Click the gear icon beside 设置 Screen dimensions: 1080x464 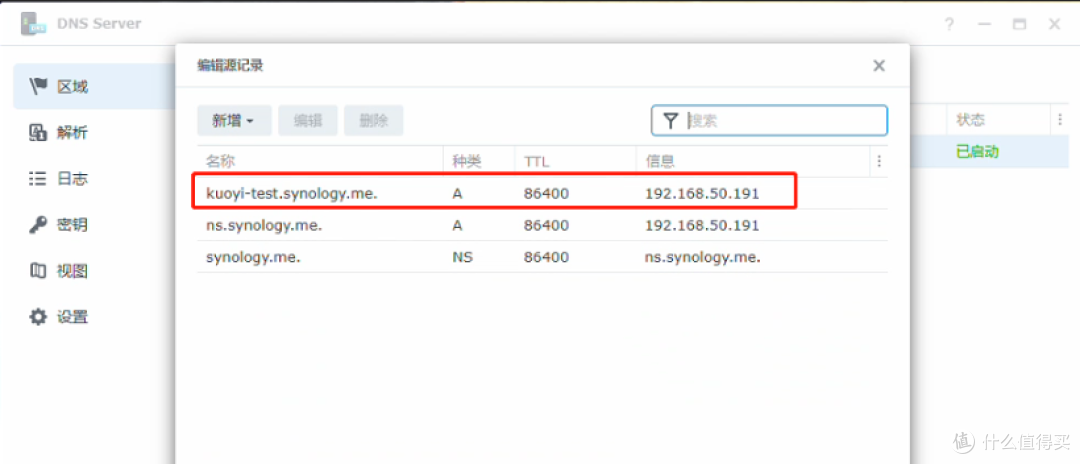(38, 317)
